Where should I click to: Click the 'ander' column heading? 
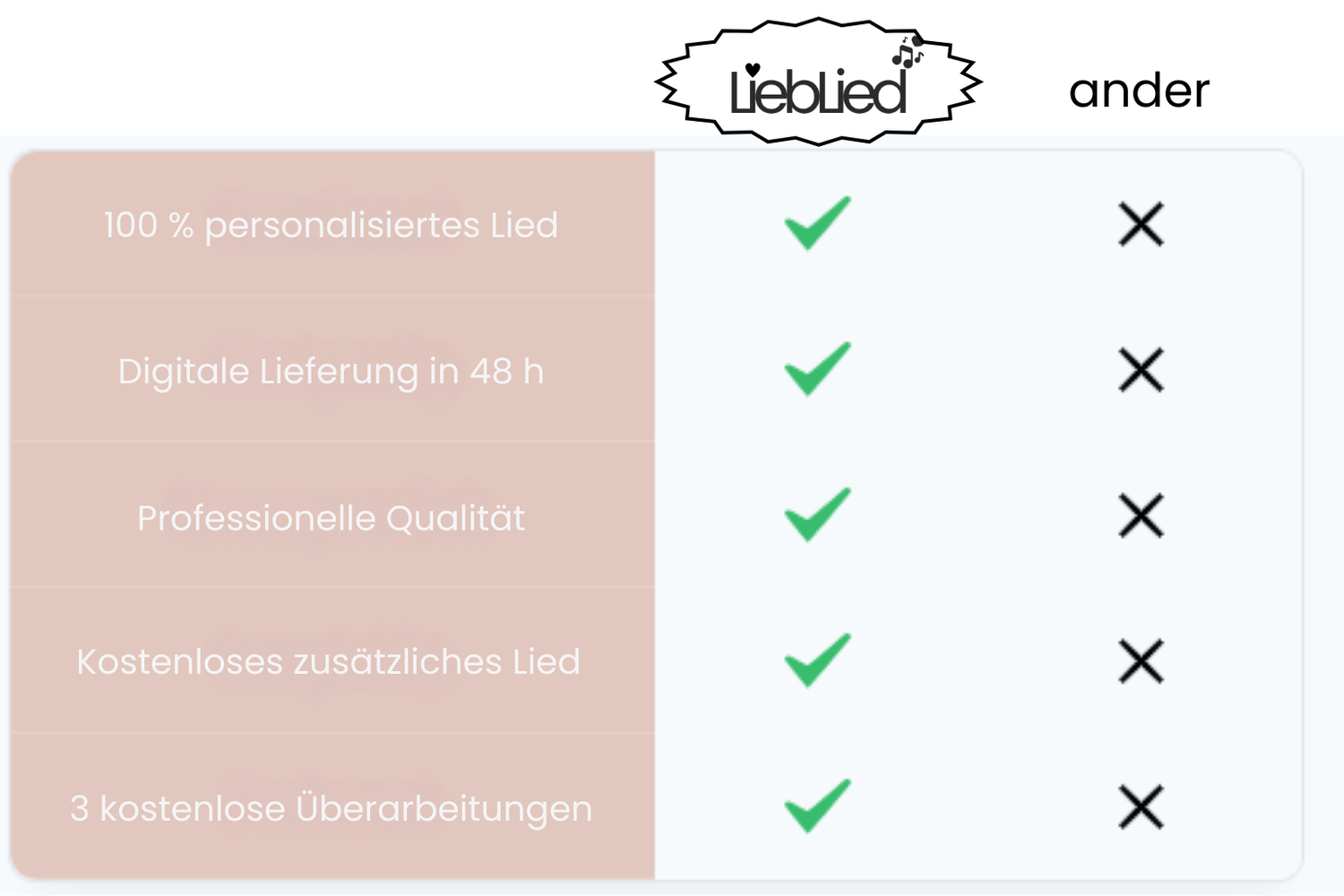coord(1139,90)
